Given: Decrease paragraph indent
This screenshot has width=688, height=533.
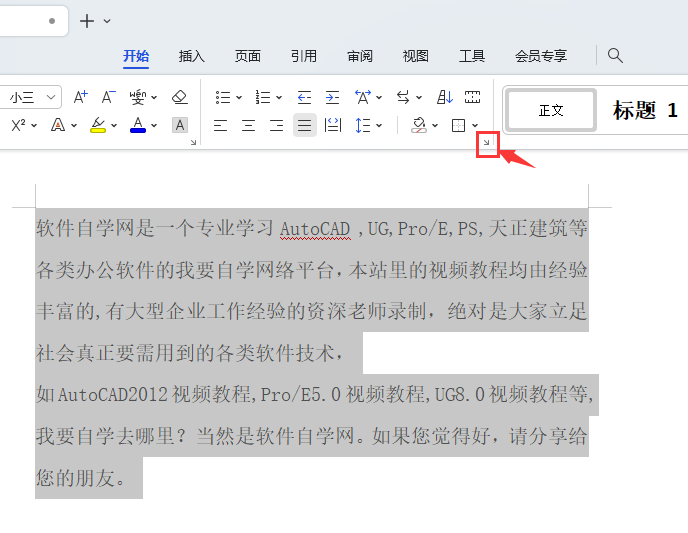Looking at the screenshot, I should (304, 97).
